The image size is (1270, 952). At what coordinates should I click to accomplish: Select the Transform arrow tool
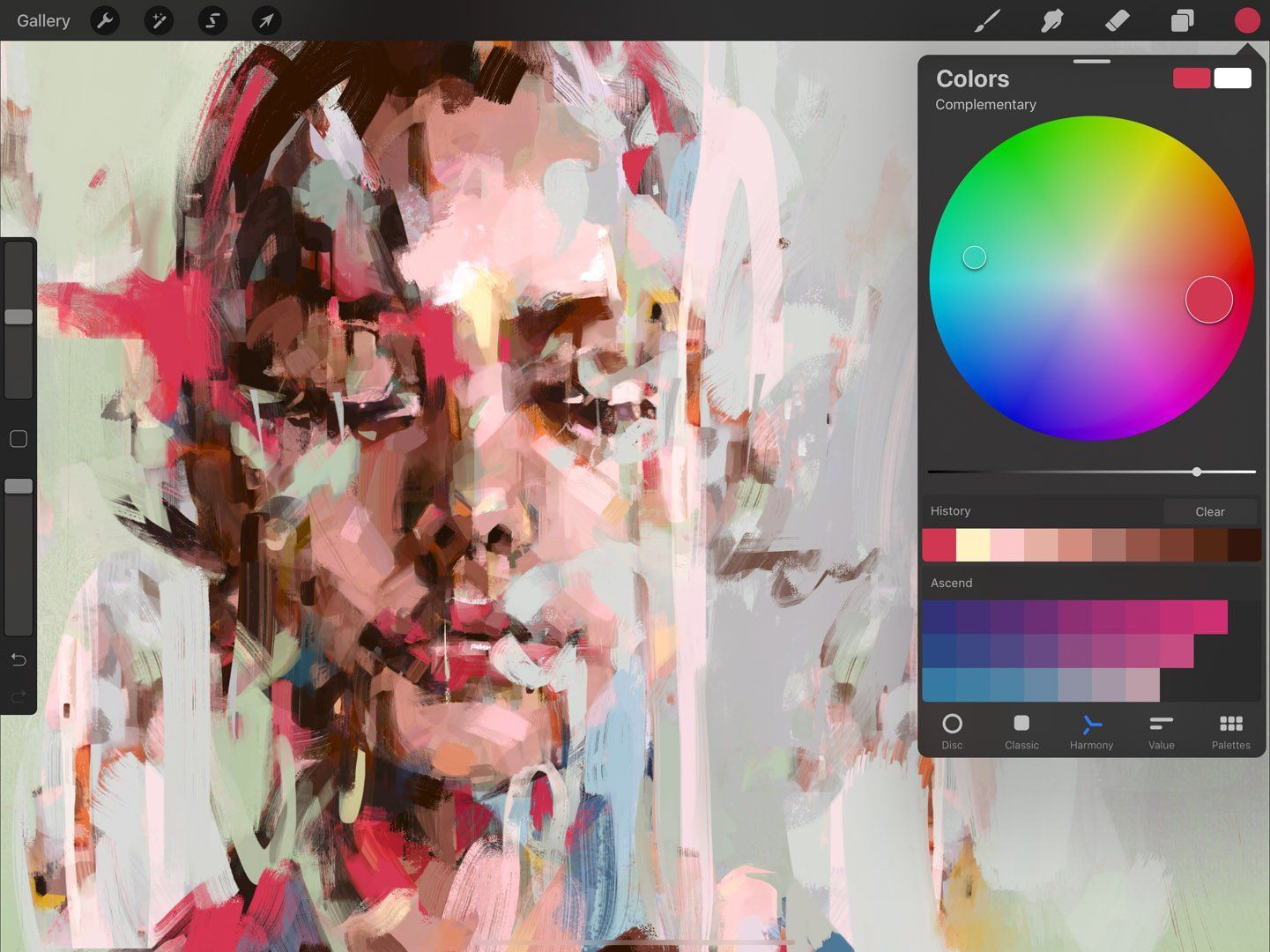[x=266, y=20]
